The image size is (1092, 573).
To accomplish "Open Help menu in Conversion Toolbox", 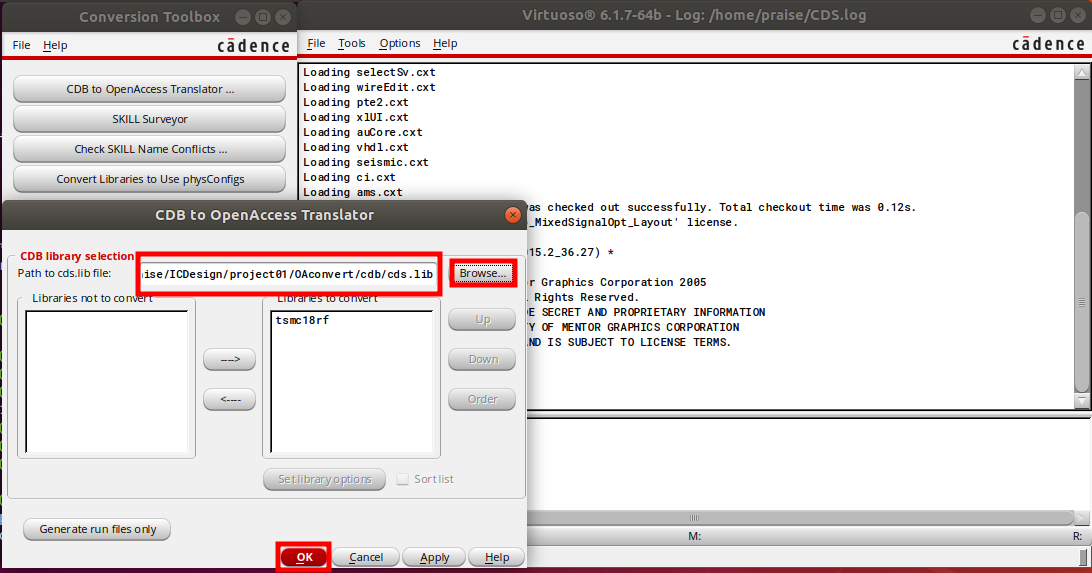I will coord(55,45).
